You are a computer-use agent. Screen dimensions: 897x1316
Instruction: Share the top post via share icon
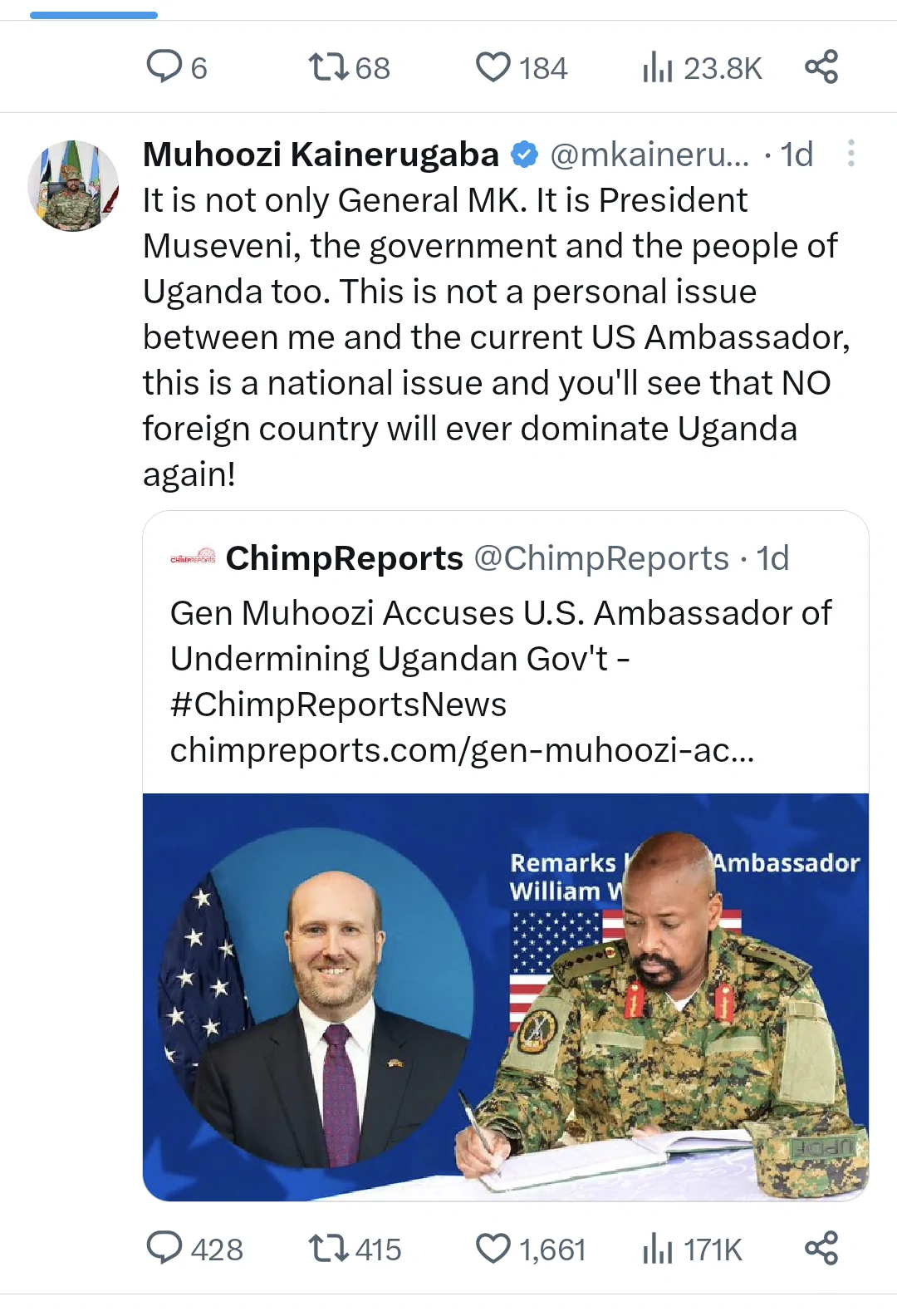point(821,66)
